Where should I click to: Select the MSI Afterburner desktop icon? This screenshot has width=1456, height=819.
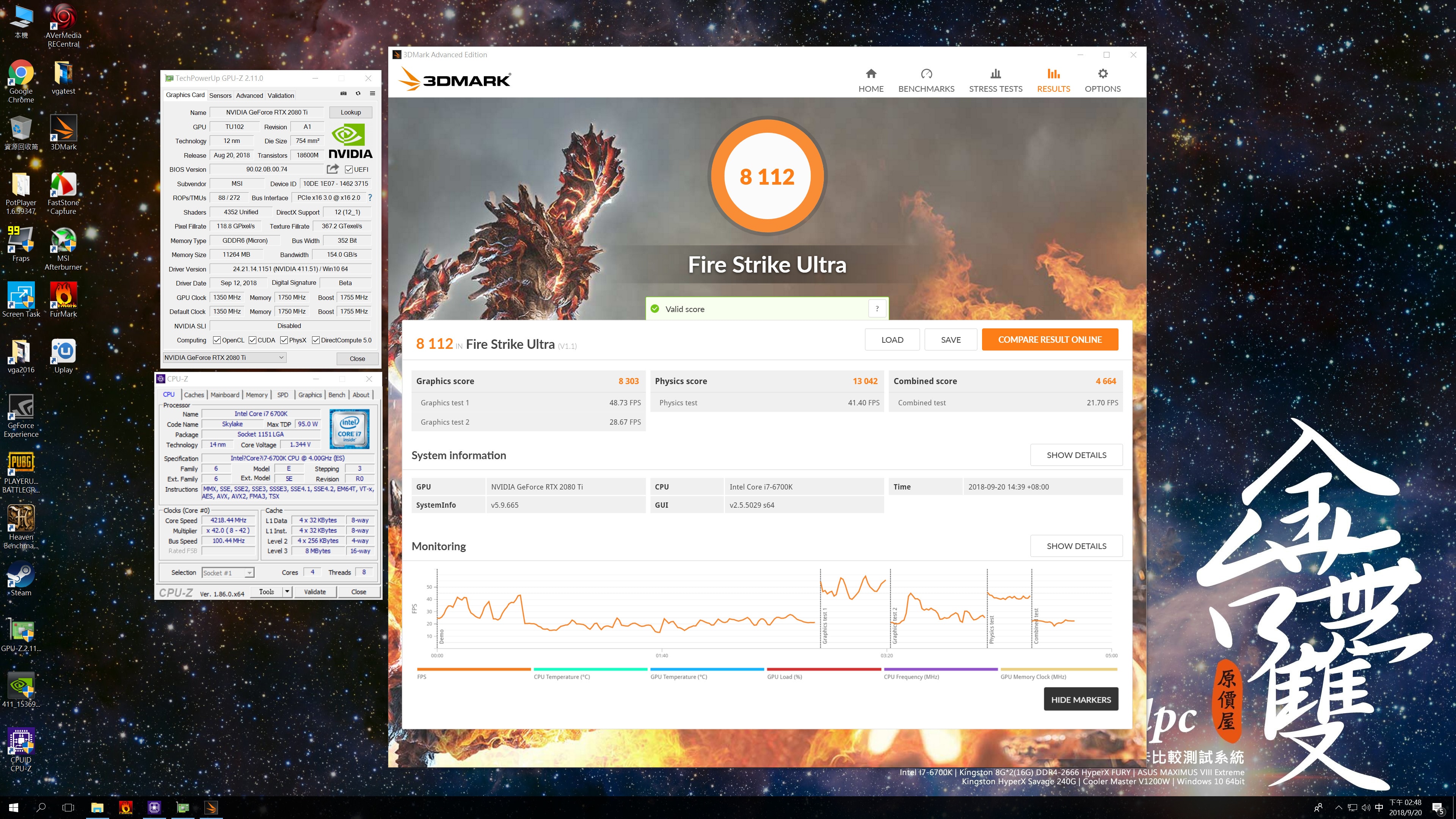pyautogui.click(x=63, y=249)
